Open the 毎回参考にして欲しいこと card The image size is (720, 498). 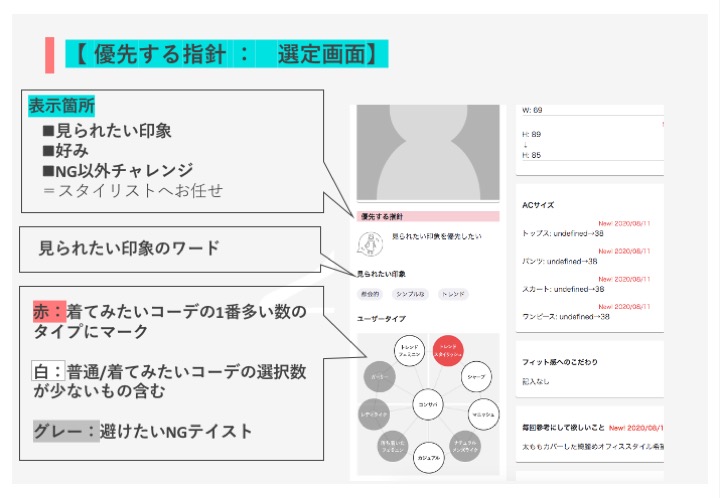590,436
